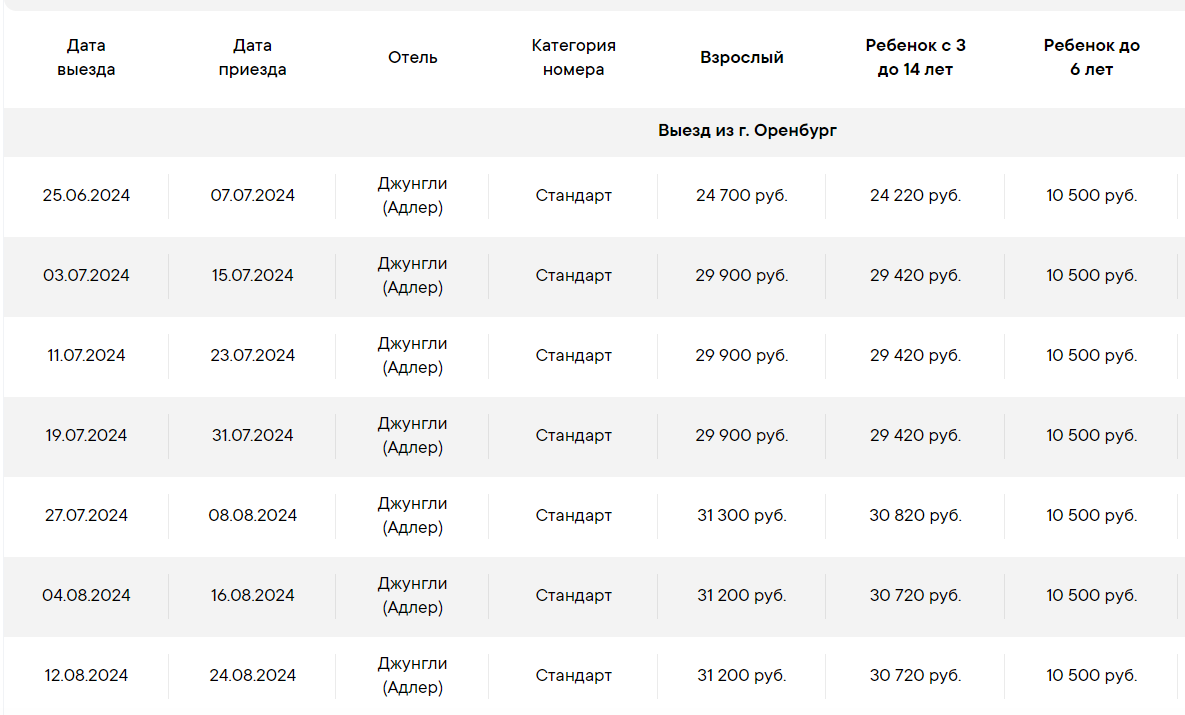
Task: Click arrival date 24.08.2024
Action: [x=252, y=676]
